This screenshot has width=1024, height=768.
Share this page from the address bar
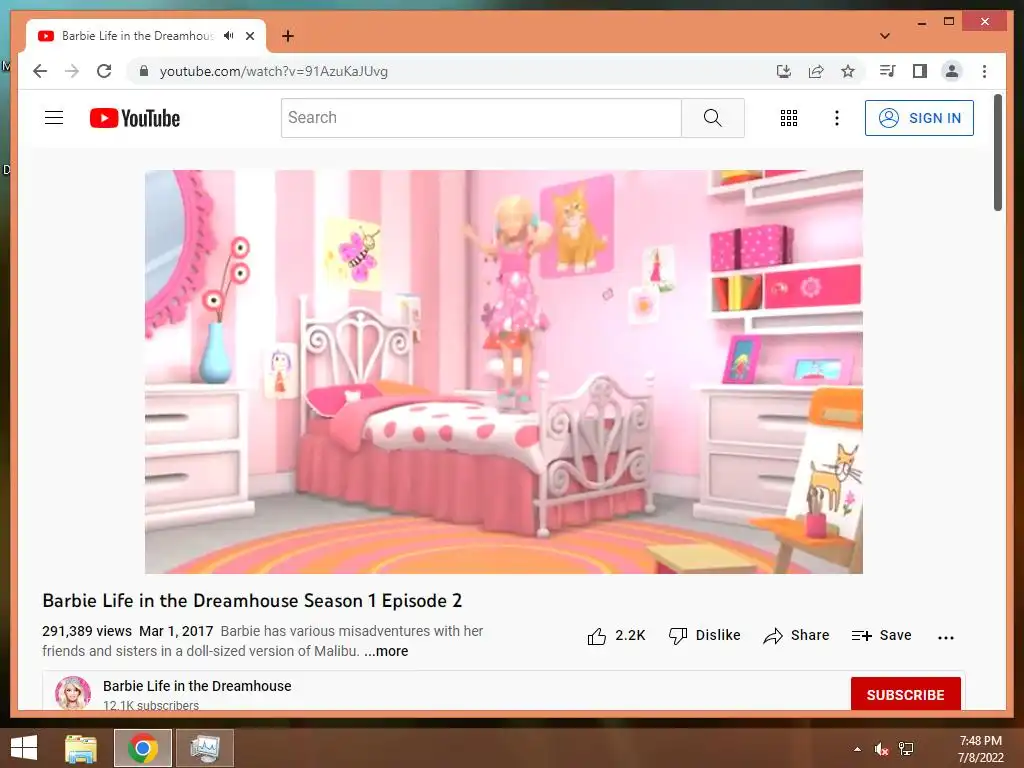click(816, 71)
